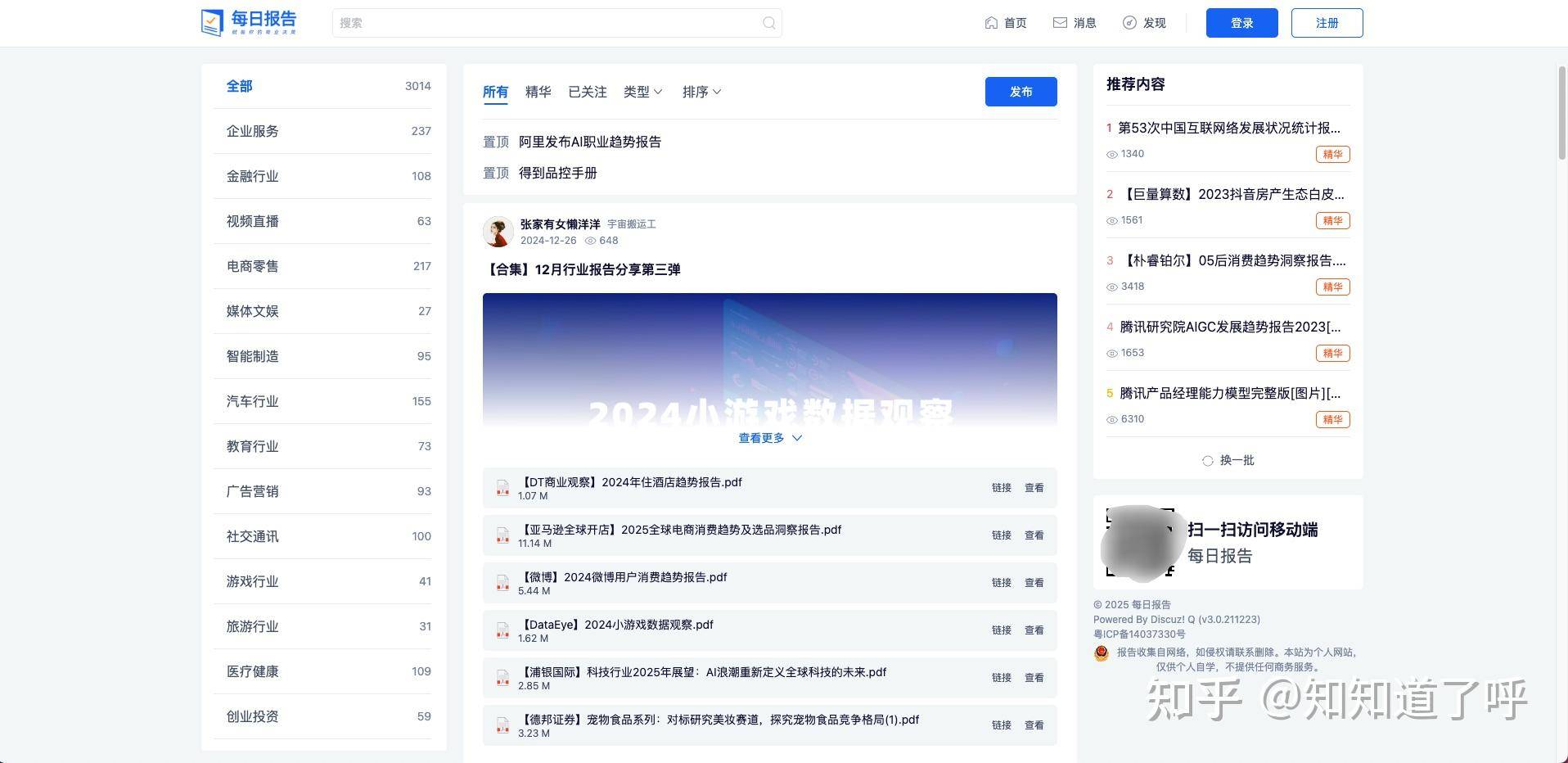Viewport: 1568px width, 763px height.
Task: Click the 发布 button
Action: point(1021,92)
